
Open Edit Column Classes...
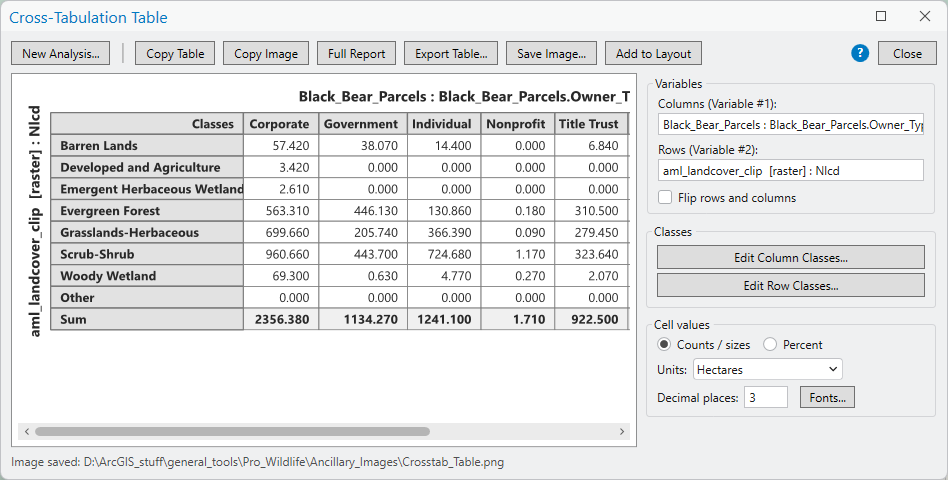pyautogui.click(x=791, y=257)
